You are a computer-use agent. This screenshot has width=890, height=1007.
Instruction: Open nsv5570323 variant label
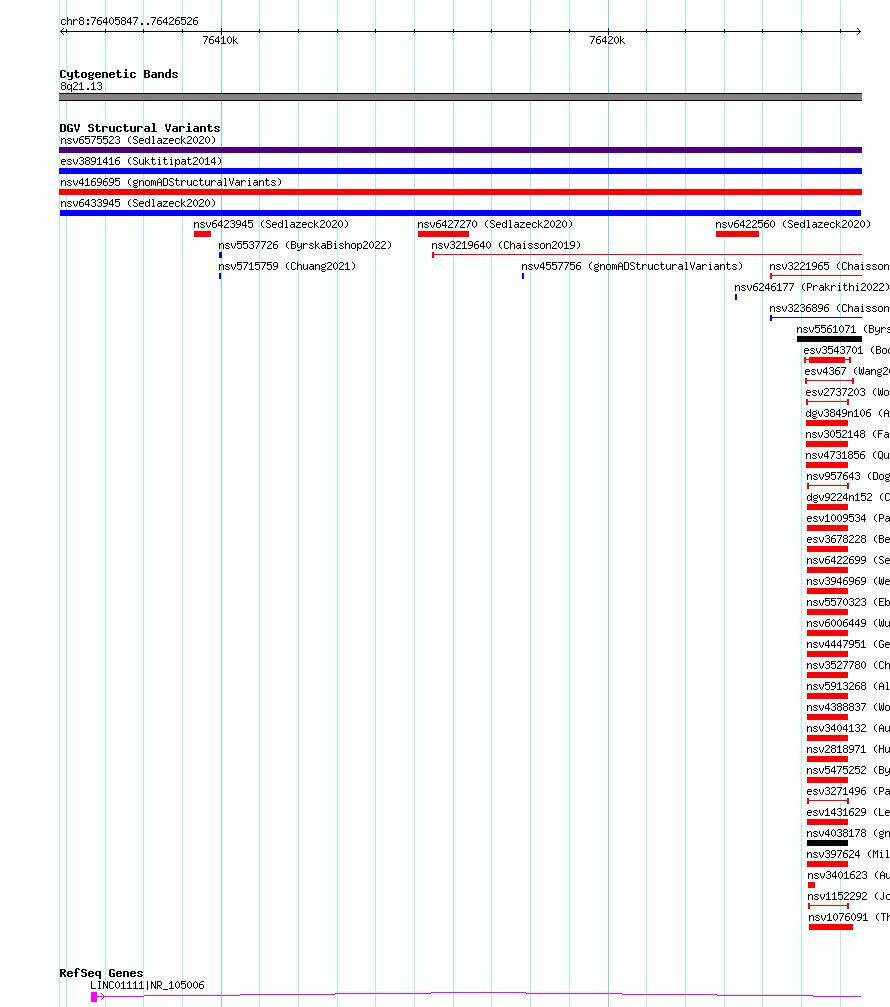848,602
